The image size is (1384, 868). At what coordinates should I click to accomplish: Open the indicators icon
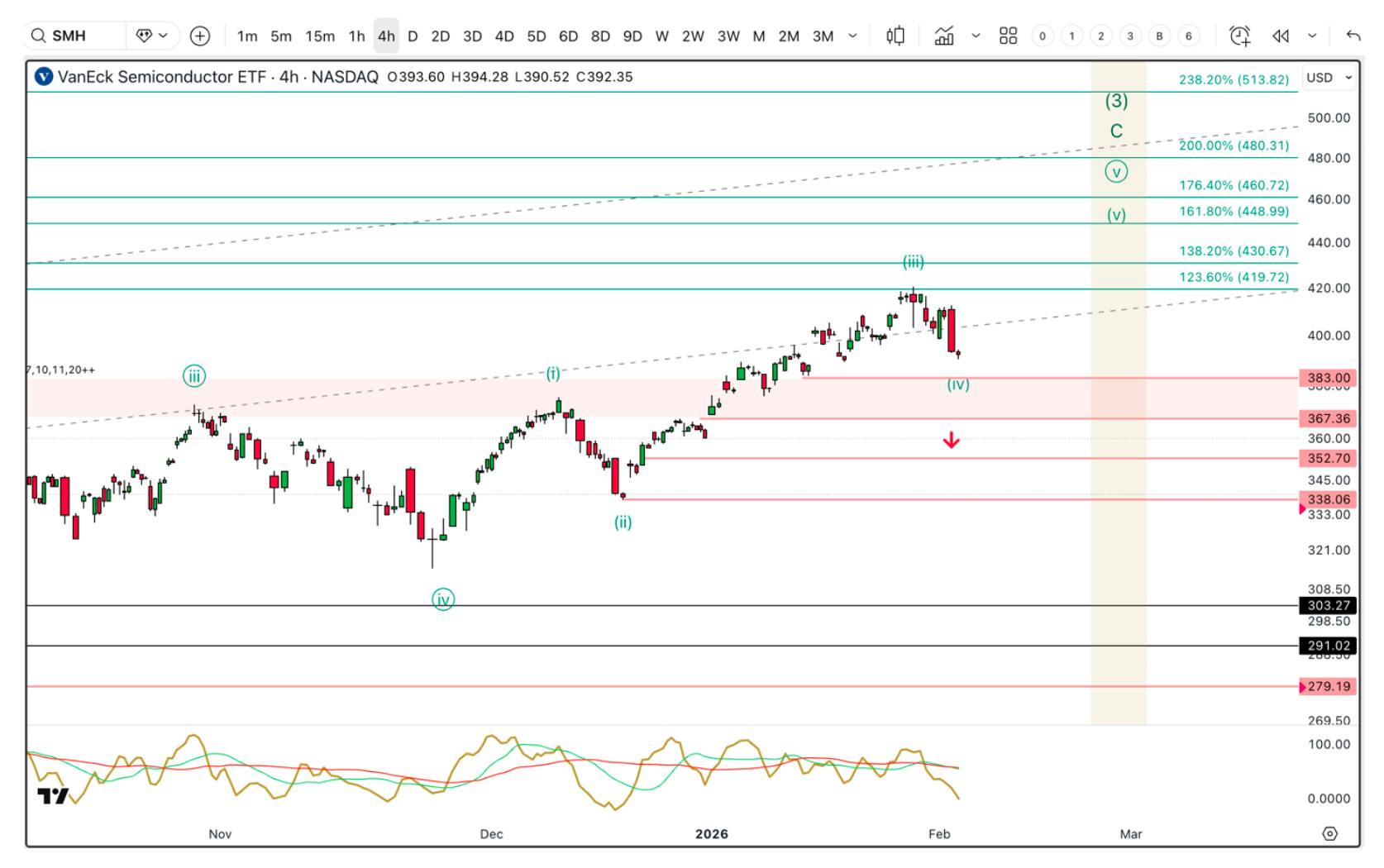pyautogui.click(x=944, y=36)
